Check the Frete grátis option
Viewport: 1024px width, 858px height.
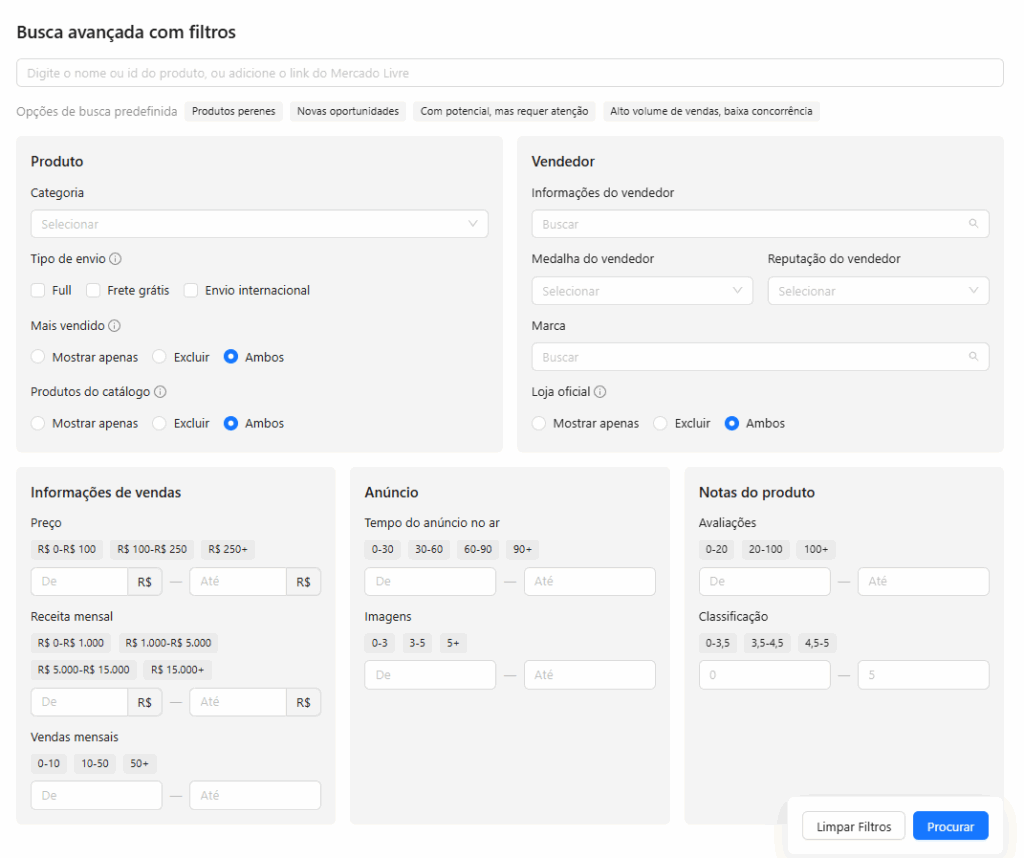(x=93, y=291)
